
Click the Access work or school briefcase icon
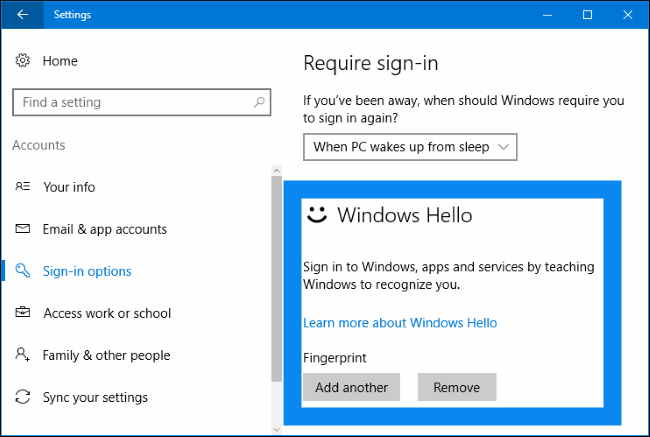pos(23,313)
